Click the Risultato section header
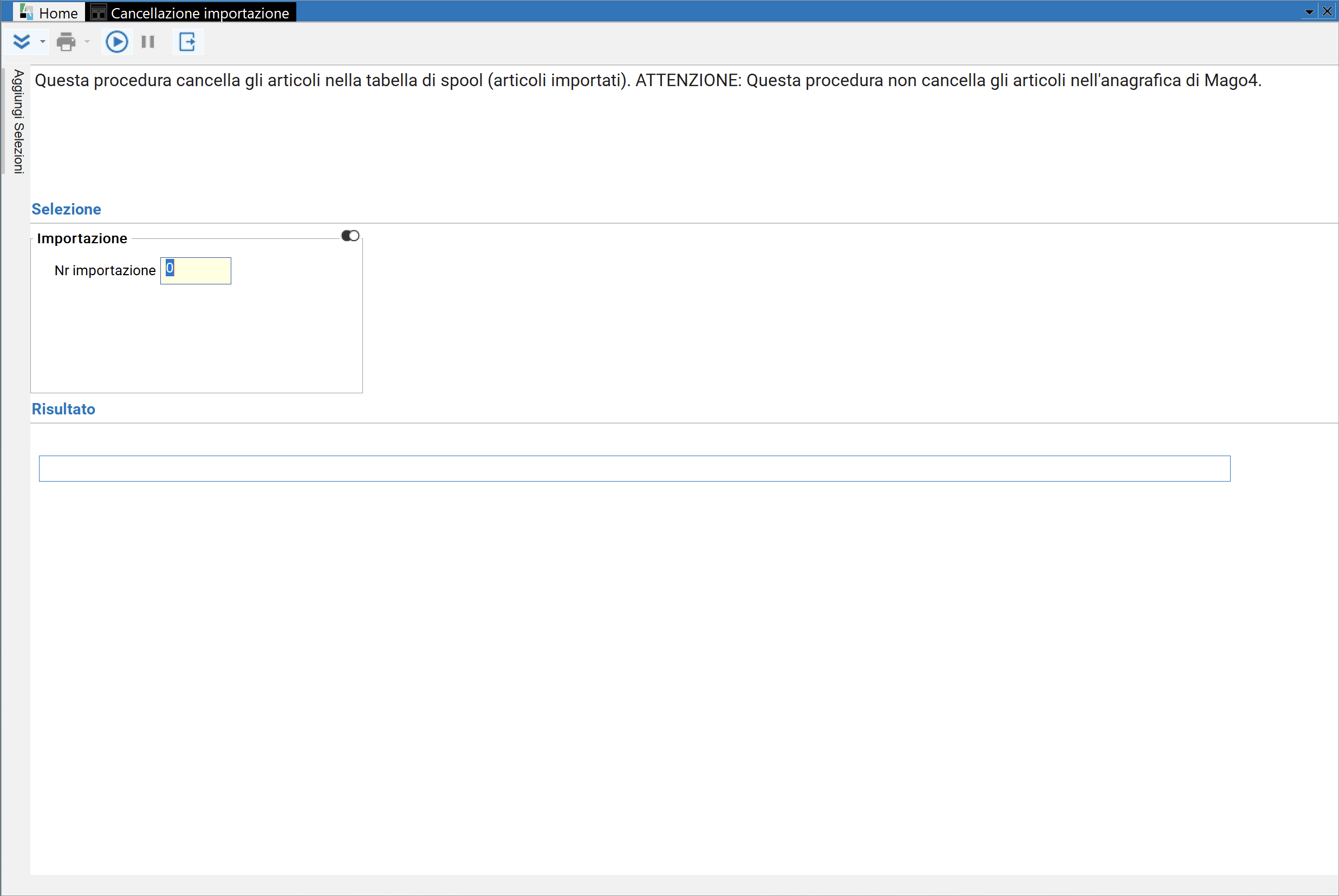The width and height of the screenshot is (1339, 896). [x=63, y=409]
